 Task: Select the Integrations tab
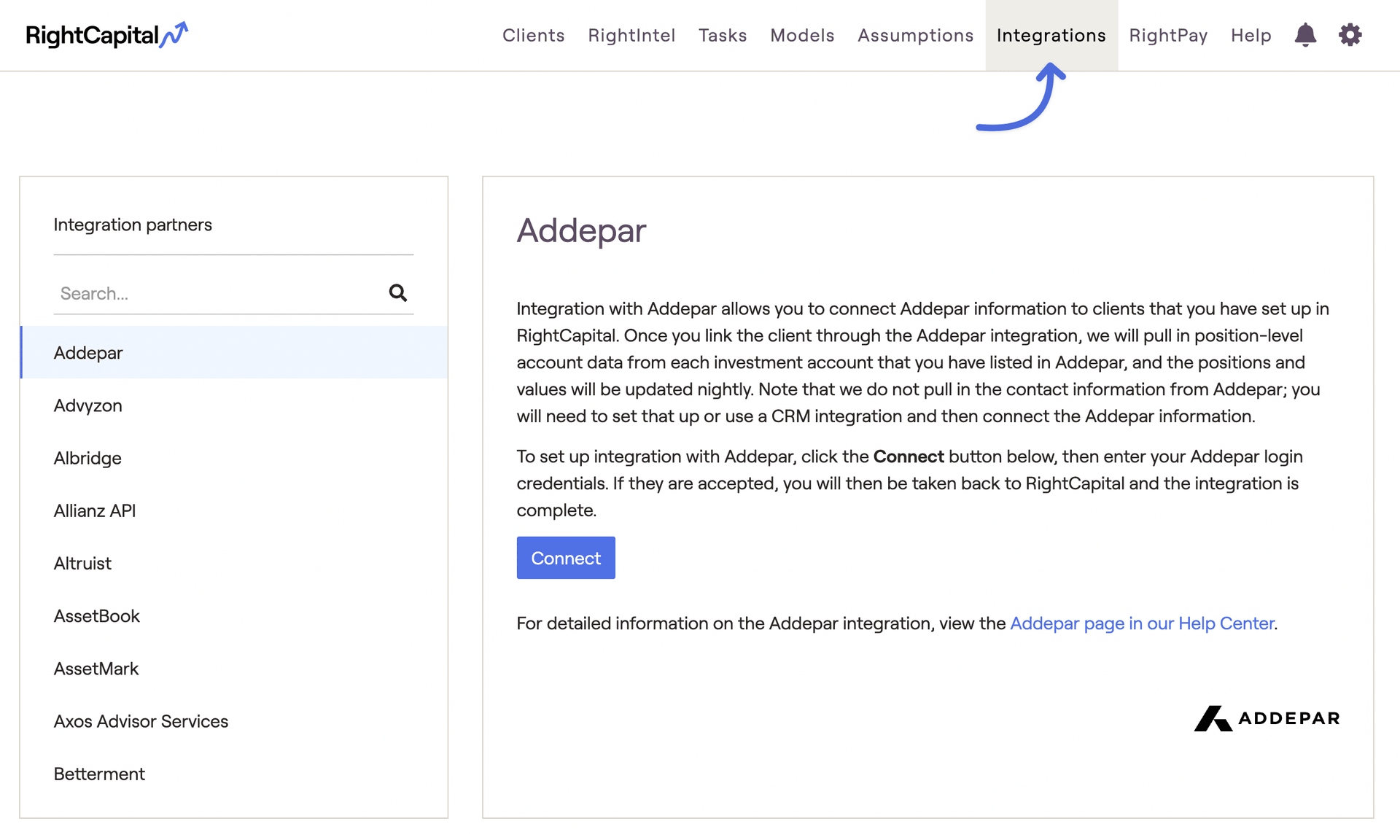click(x=1051, y=35)
